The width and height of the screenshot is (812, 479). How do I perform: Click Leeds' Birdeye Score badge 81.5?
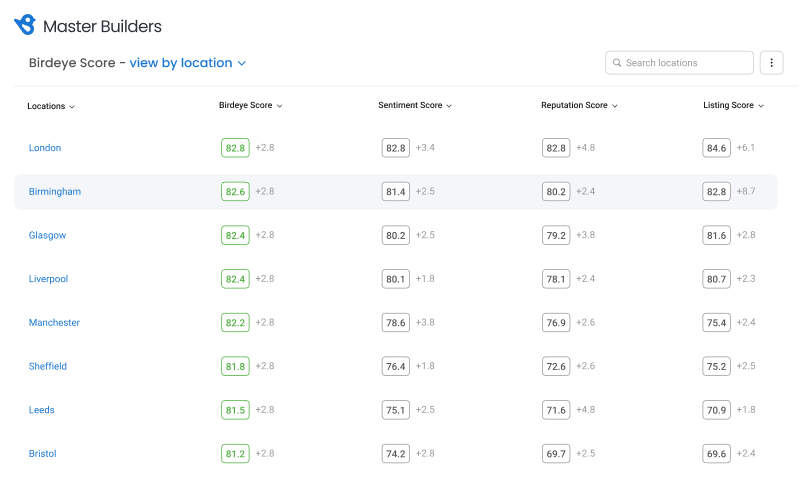tap(235, 410)
